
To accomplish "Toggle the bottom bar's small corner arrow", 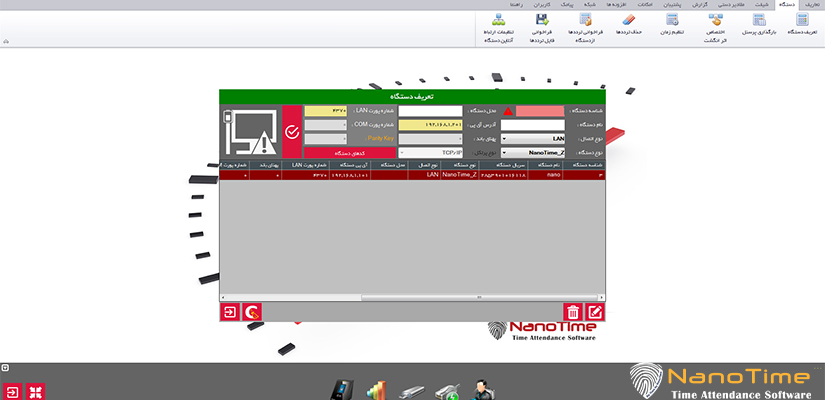I will click(5, 367).
